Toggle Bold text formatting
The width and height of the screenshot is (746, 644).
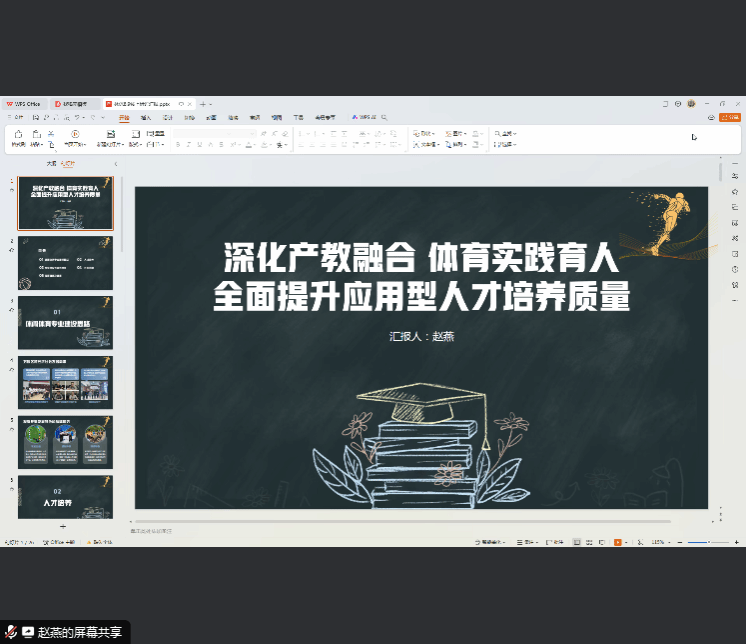coord(177,145)
